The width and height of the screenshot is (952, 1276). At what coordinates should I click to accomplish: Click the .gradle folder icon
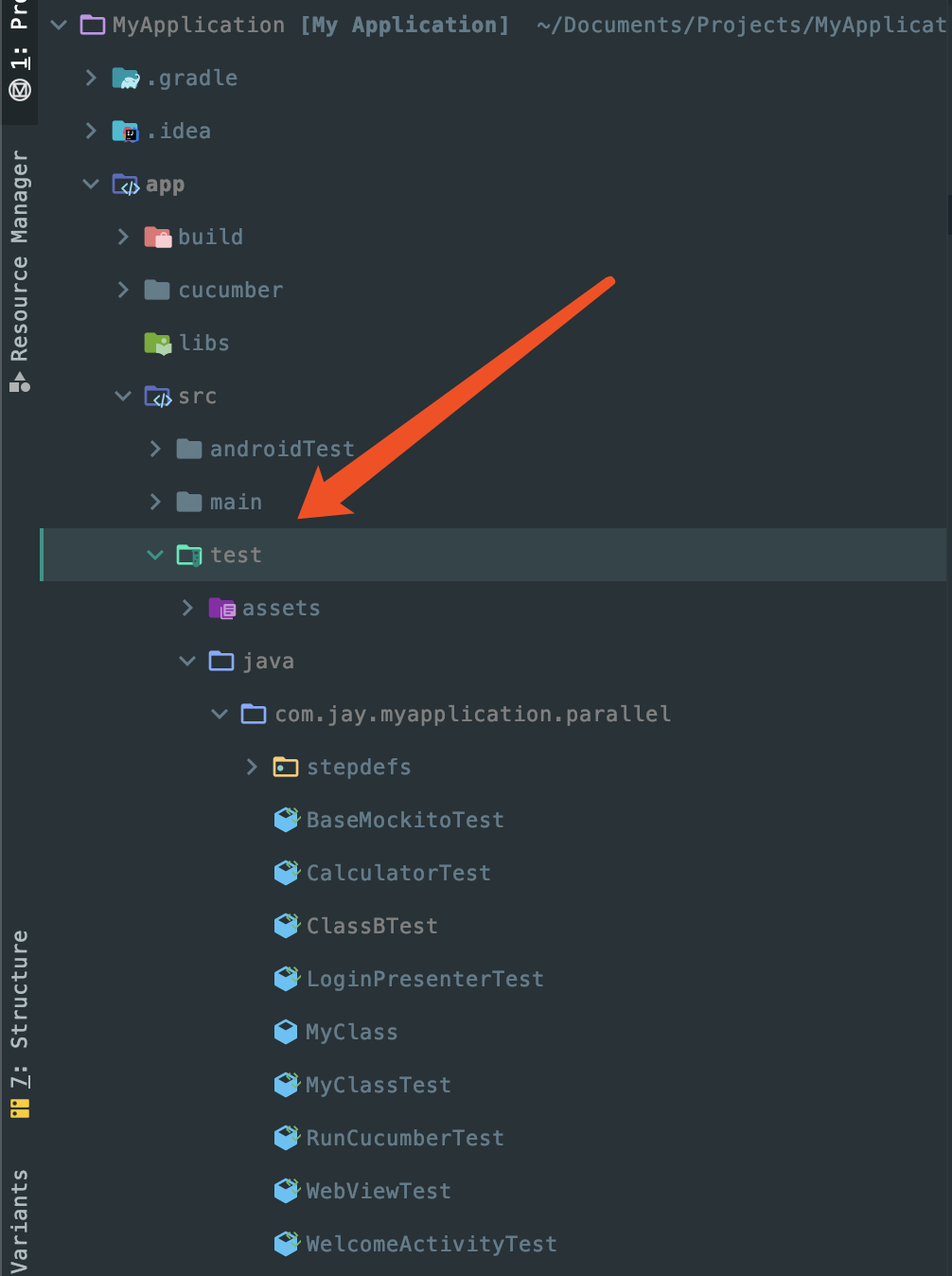pos(125,79)
